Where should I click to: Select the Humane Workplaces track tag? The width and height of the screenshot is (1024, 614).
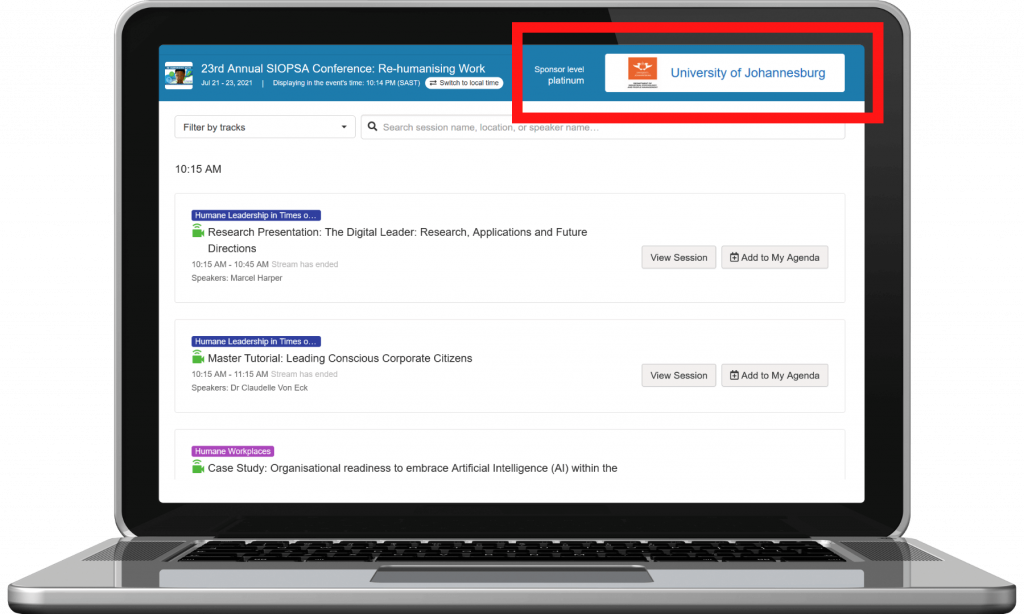[233, 451]
